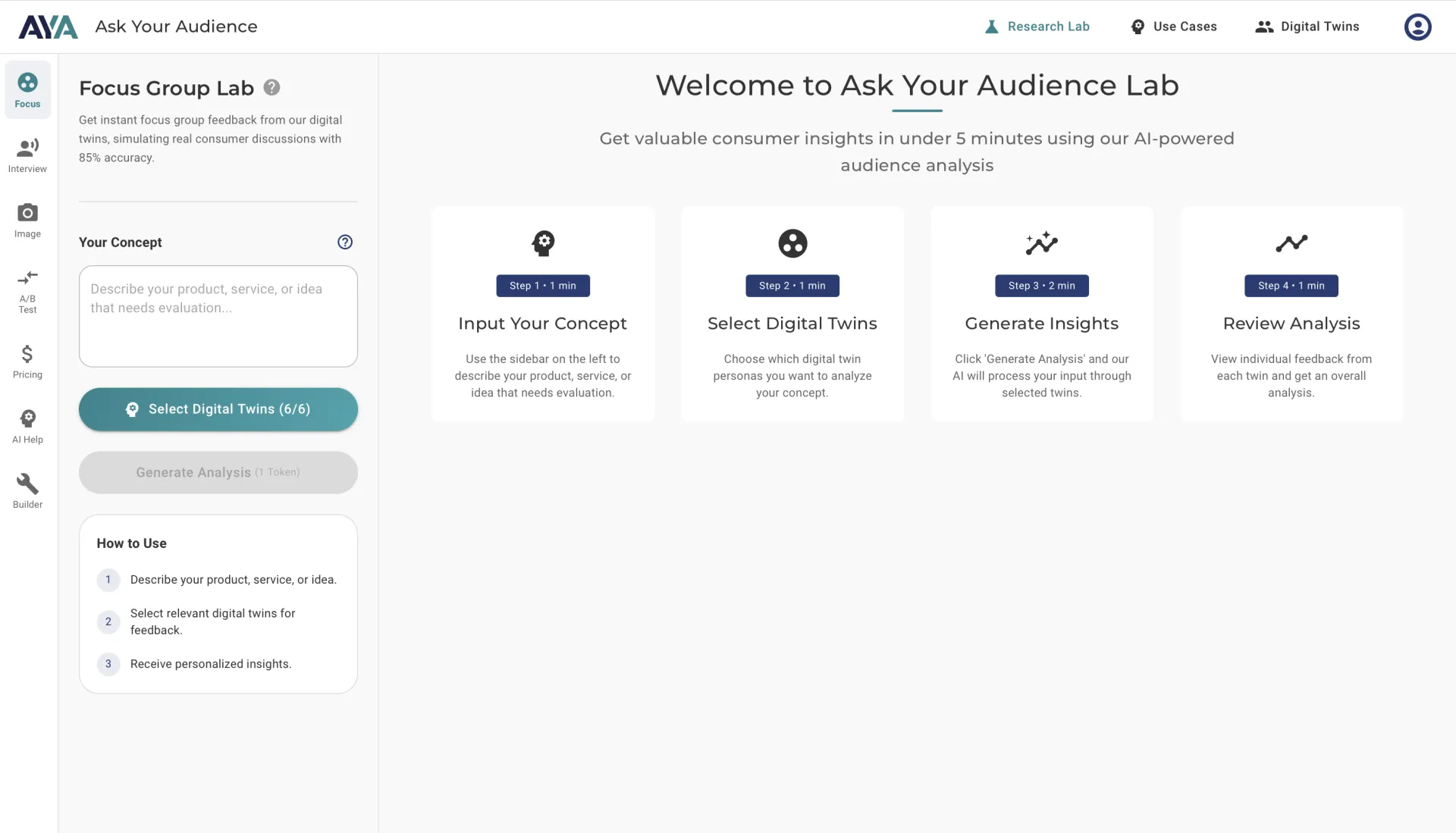1456x833 pixels.
Task: Open the A/B Test tool
Action: pos(27,290)
